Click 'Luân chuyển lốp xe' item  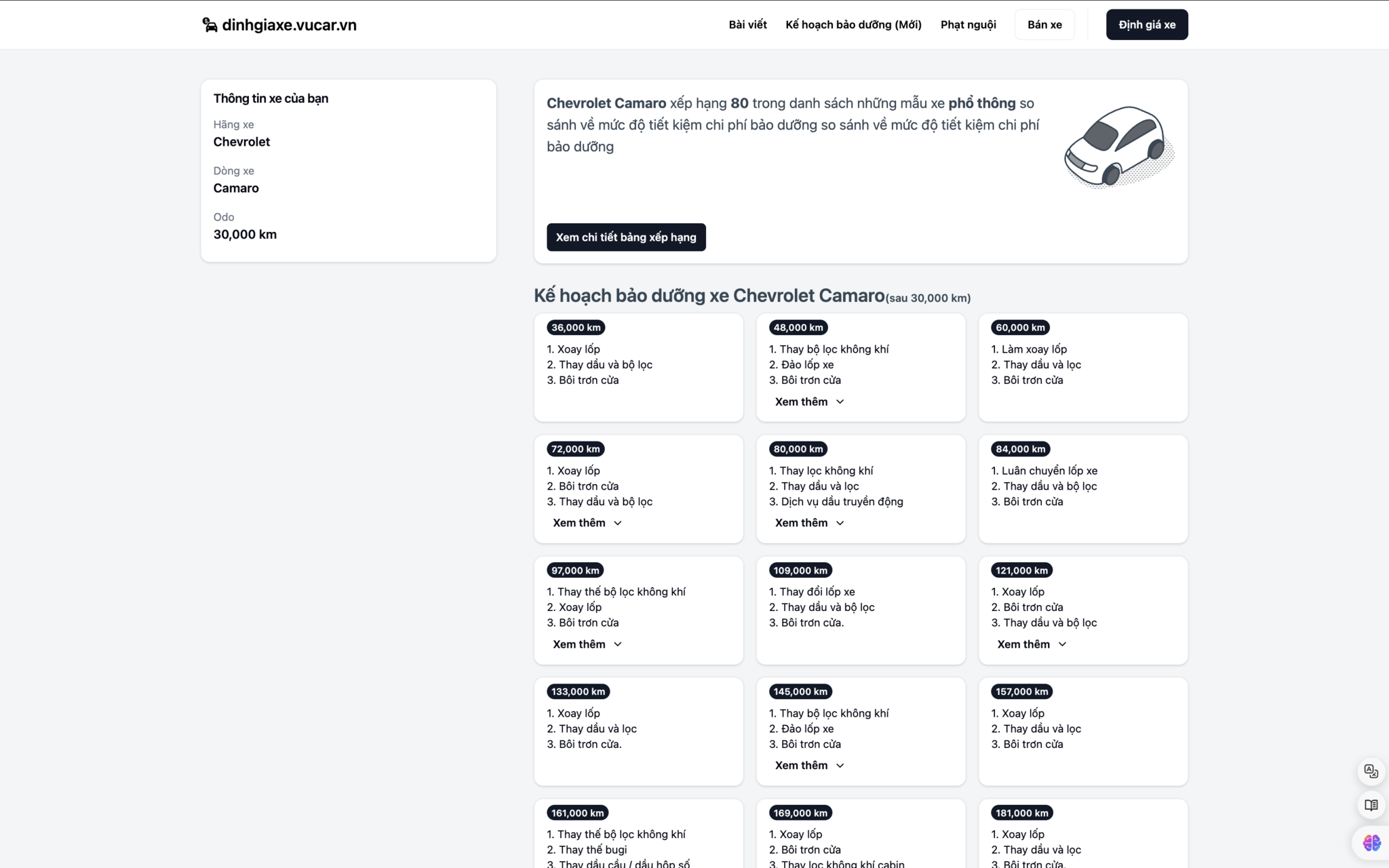(1049, 471)
